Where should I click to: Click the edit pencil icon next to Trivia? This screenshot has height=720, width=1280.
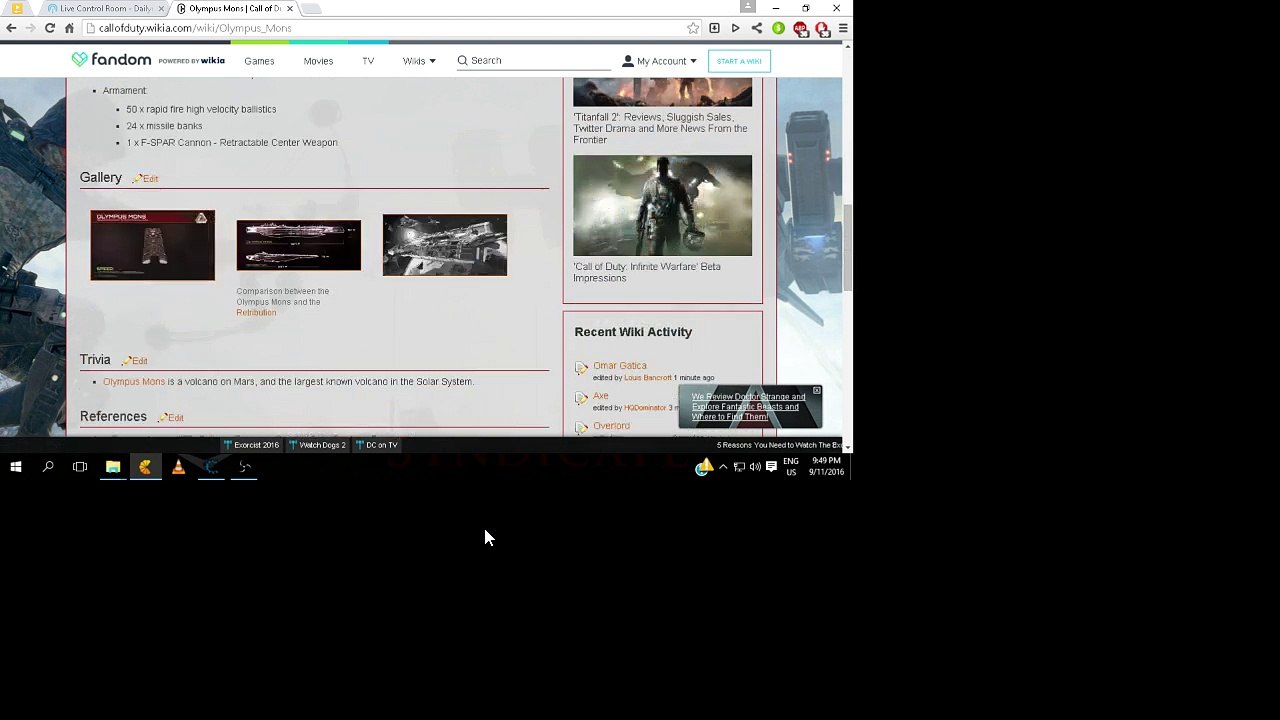pyautogui.click(x=127, y=360)
